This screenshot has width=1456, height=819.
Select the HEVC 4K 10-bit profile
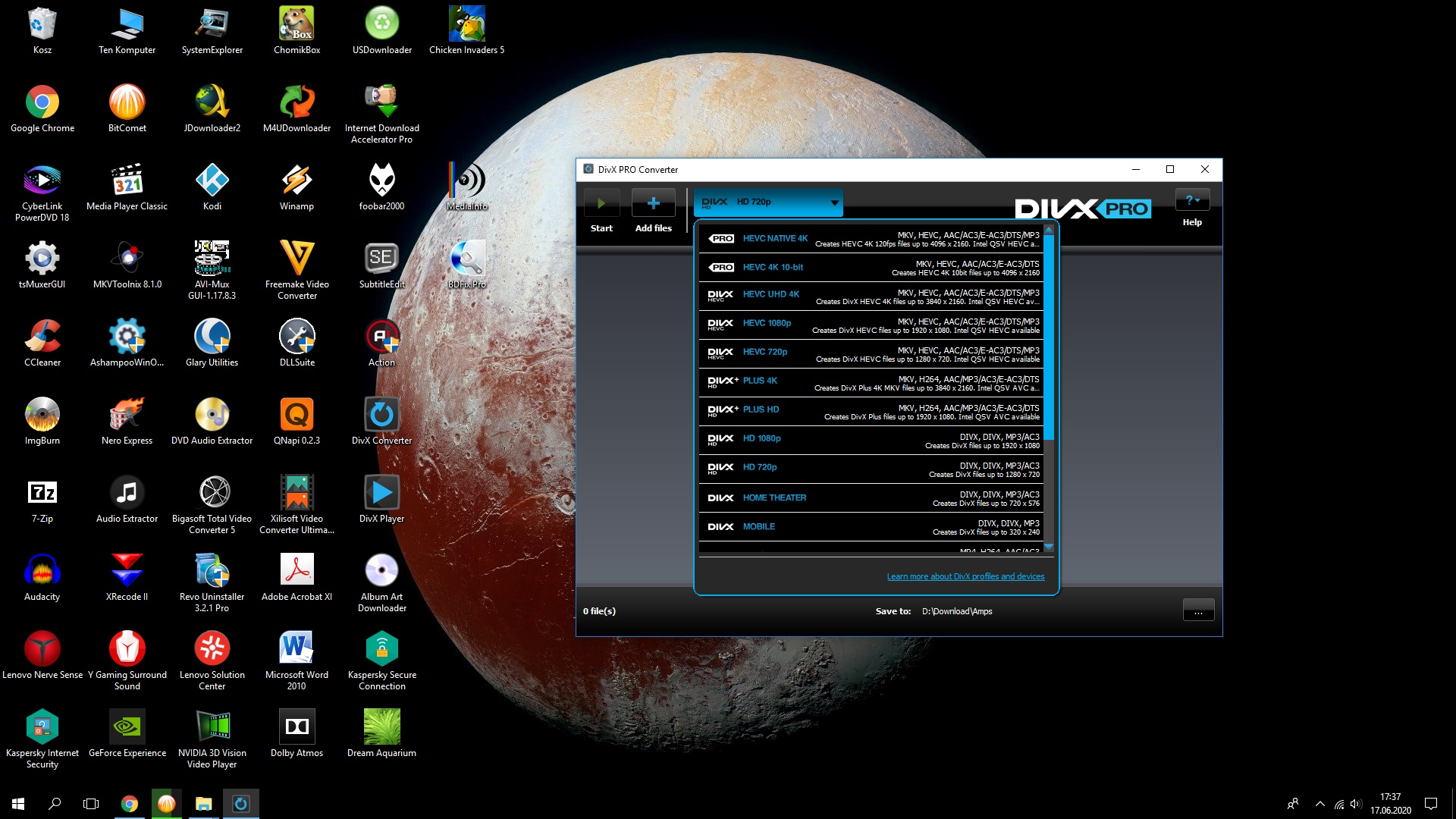[x=871, y=268]
